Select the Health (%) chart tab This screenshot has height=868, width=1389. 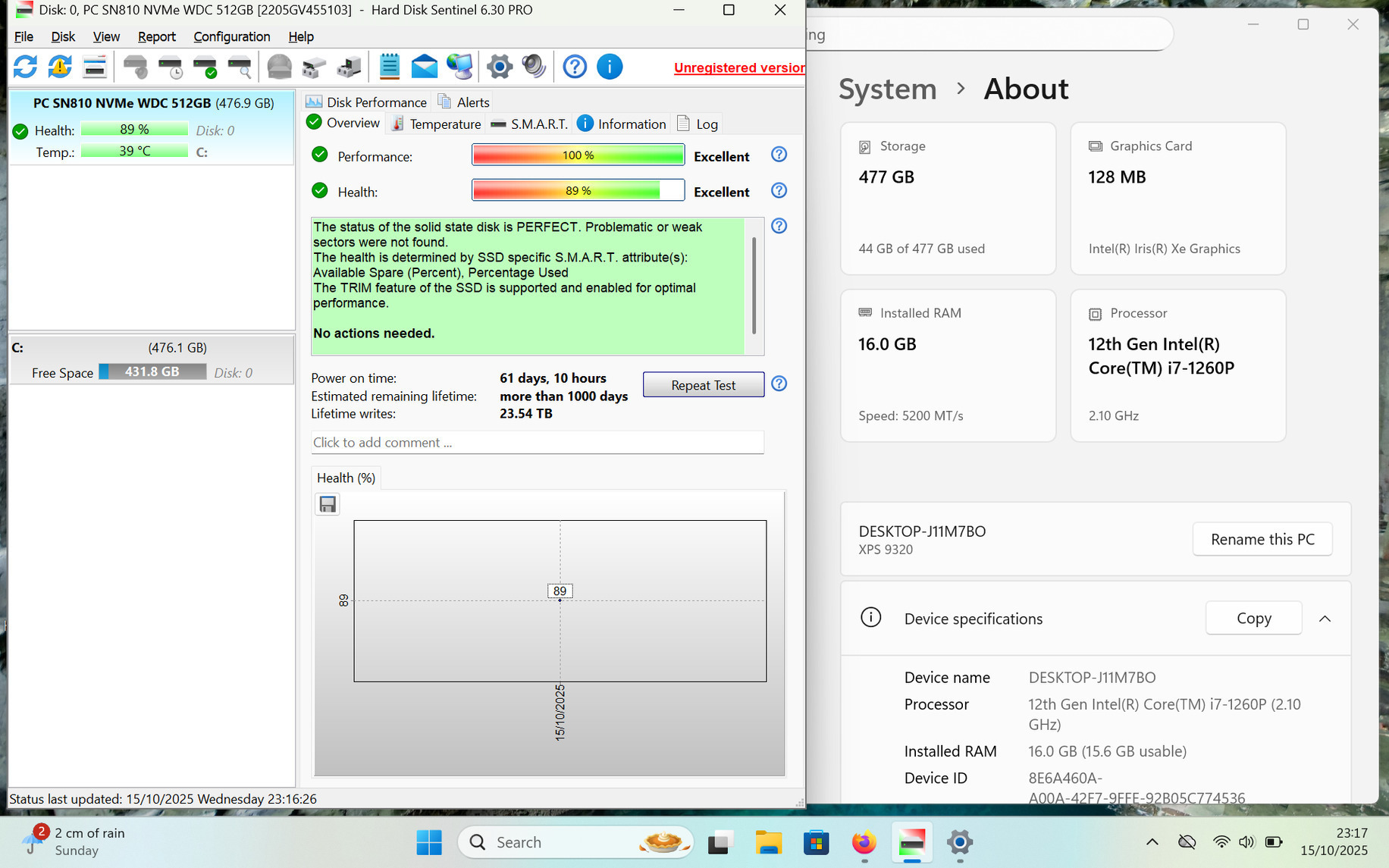tap(346, 478)
